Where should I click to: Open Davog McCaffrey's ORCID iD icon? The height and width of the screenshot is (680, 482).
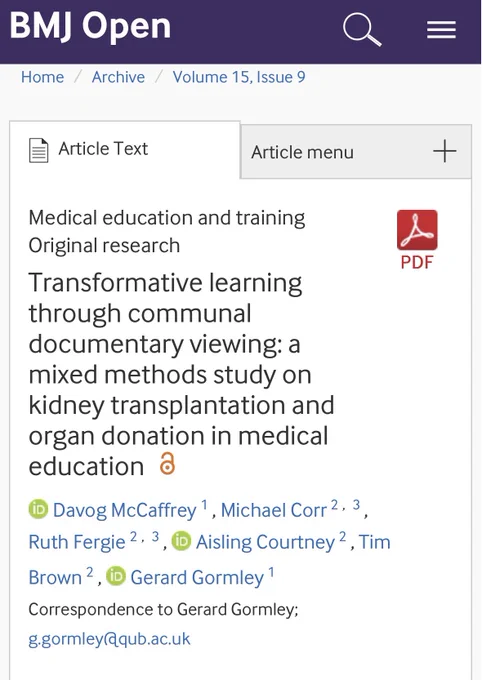(39, 509)
